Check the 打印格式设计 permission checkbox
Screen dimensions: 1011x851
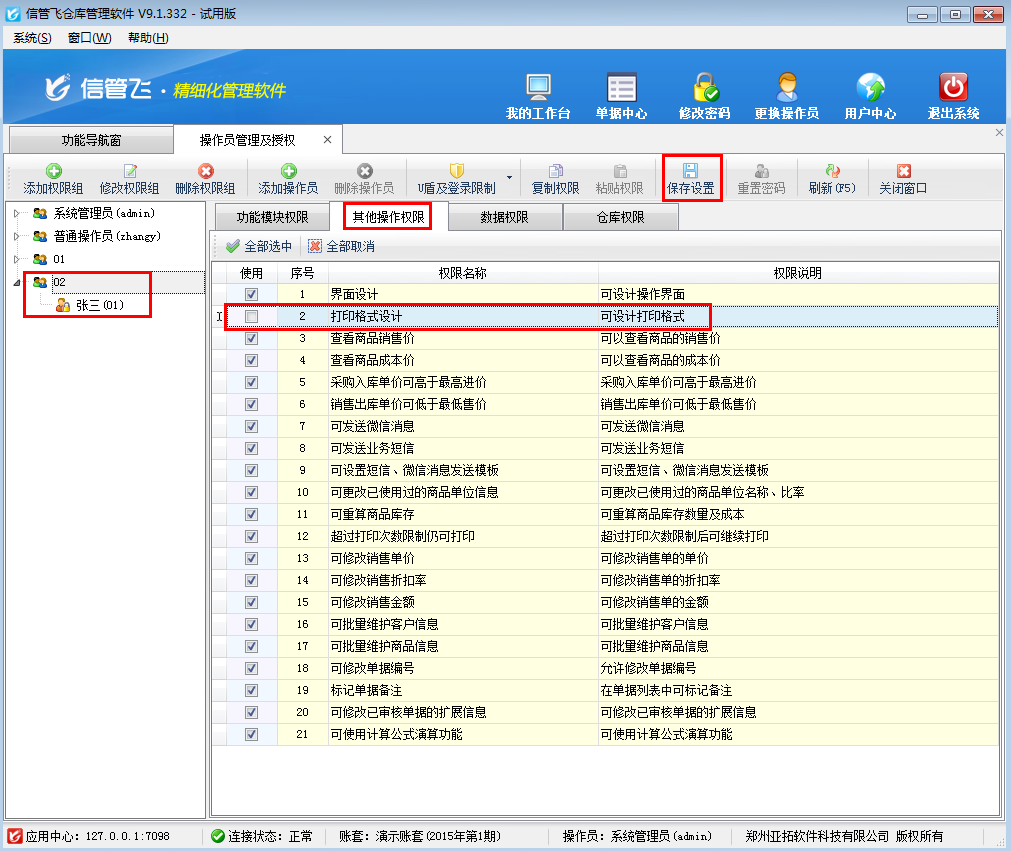(x=251, y=316)
